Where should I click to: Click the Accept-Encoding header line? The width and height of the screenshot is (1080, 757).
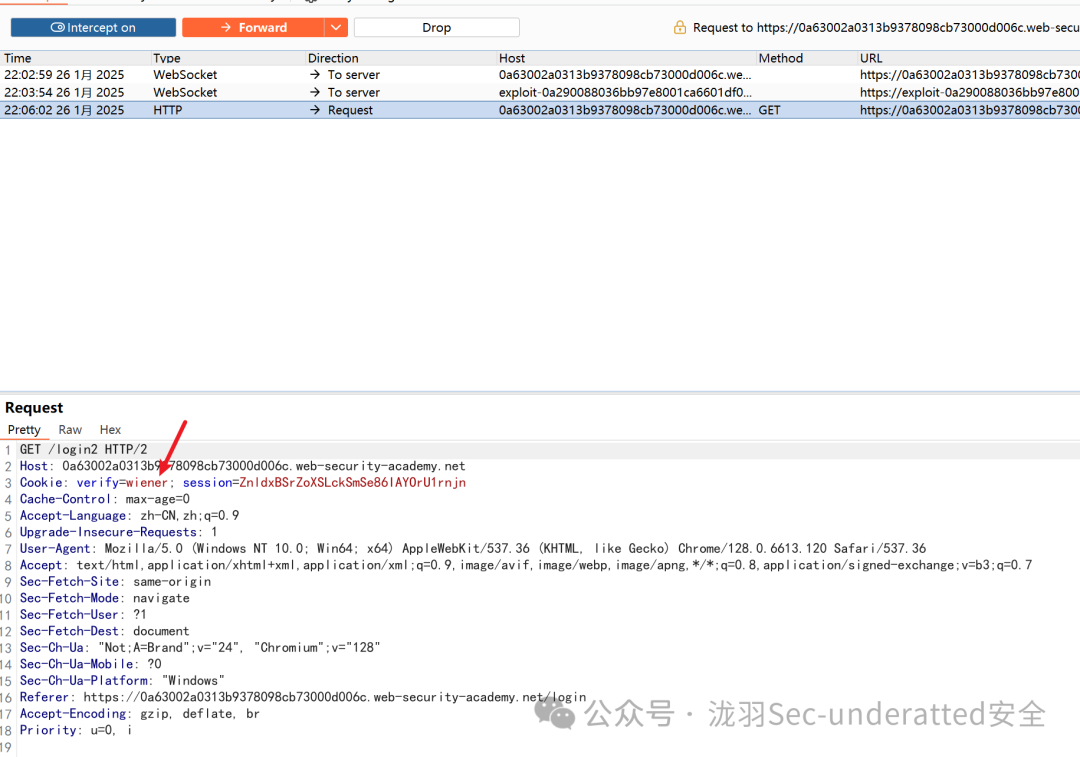(140, 714)
